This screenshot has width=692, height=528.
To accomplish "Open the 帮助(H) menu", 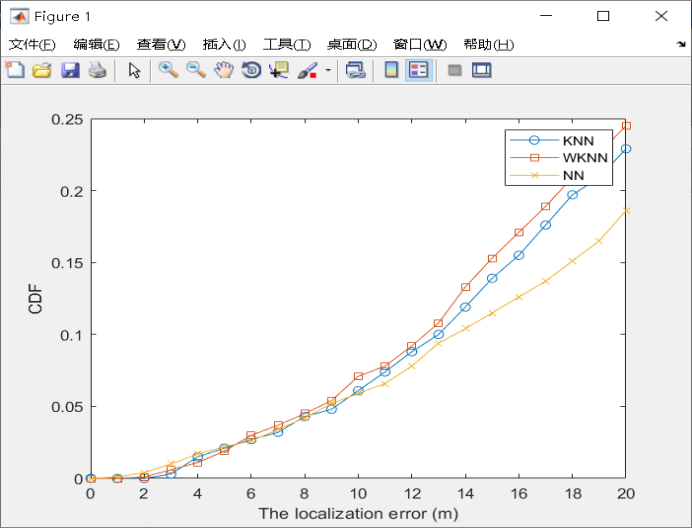I will (489, 44).
